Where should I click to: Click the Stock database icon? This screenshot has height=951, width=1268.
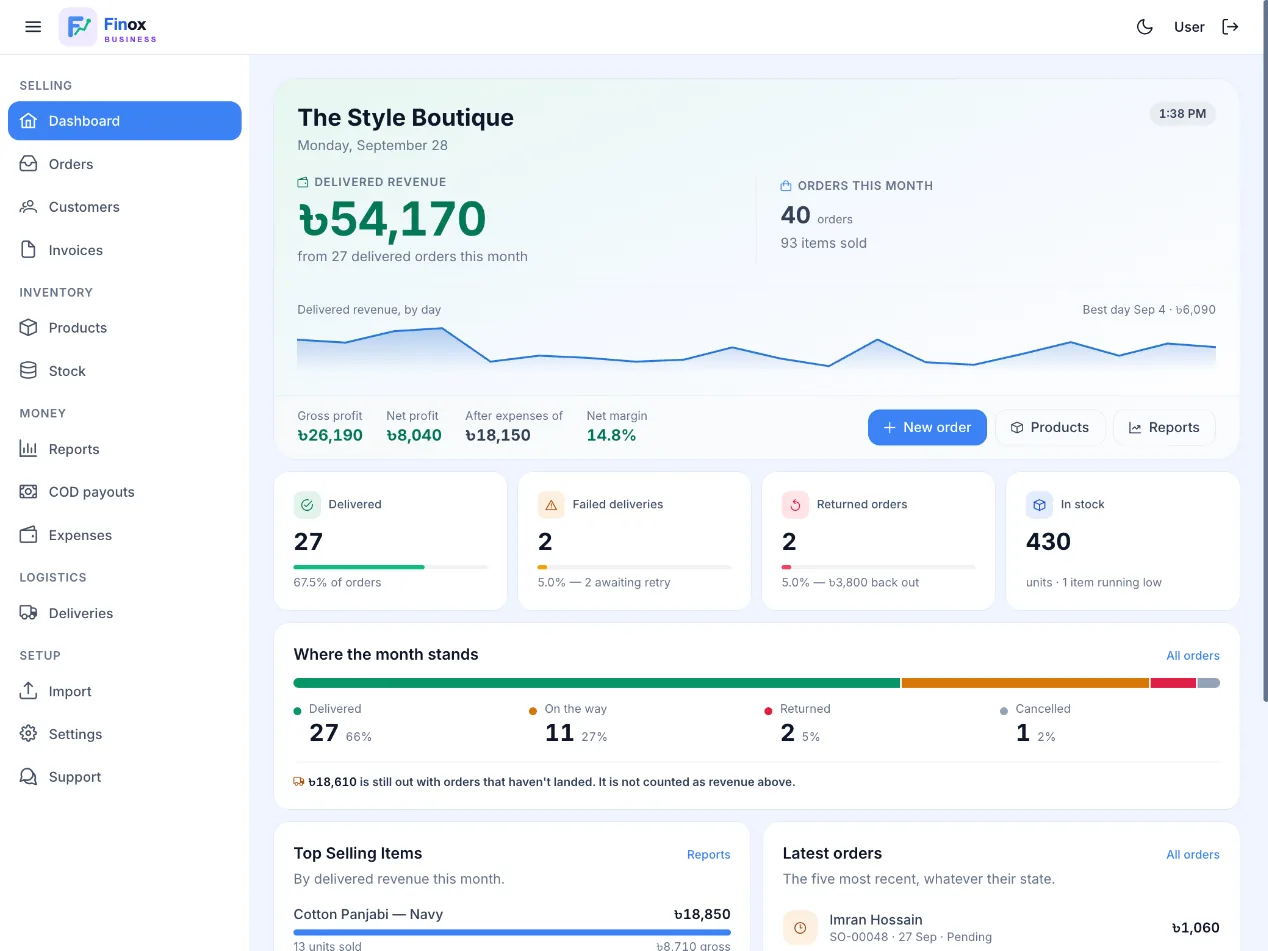click(x=29, y=371)
